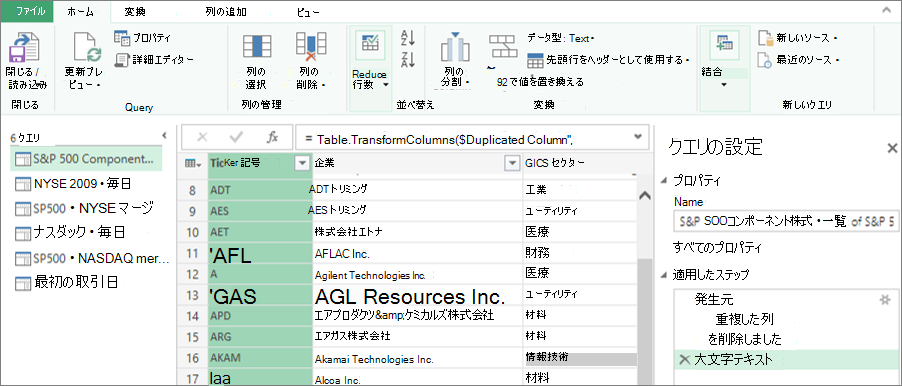Viewport: 902px width, 386px height.
Task: Click the Choose Columns (列の選択) icon
Action: pyautogui.click(x=256, y=48)
